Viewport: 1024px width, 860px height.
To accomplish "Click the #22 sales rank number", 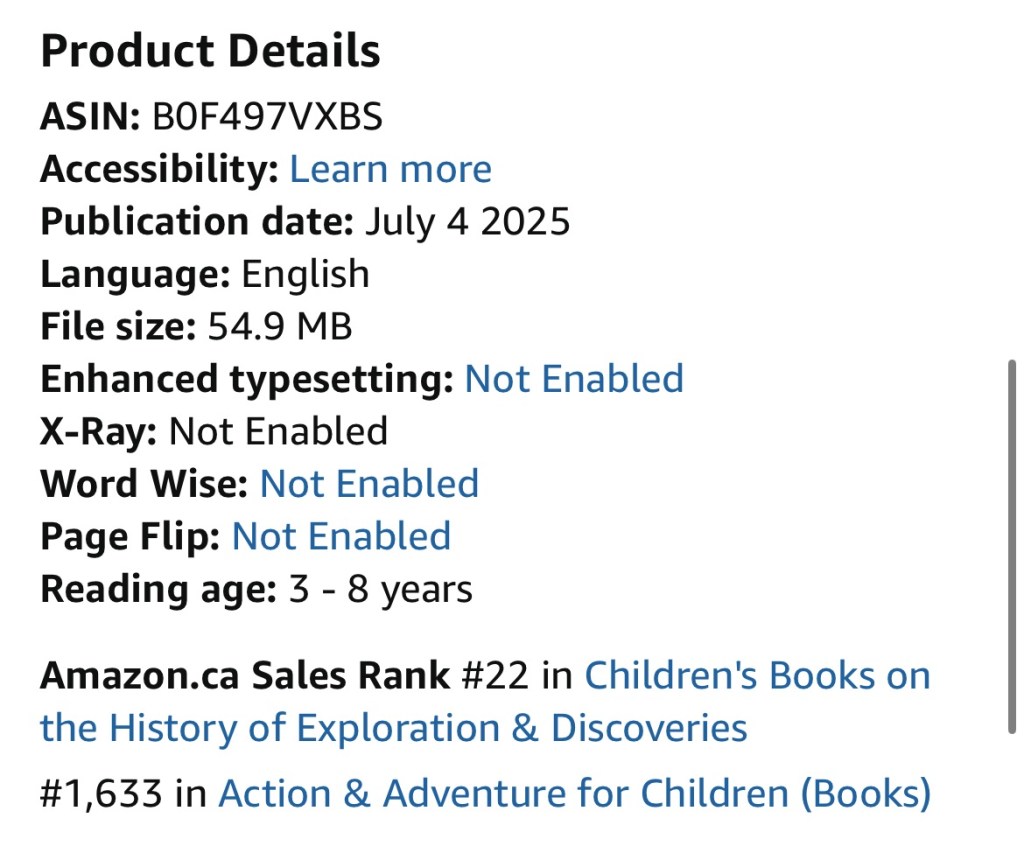I will tap(495, 676).
